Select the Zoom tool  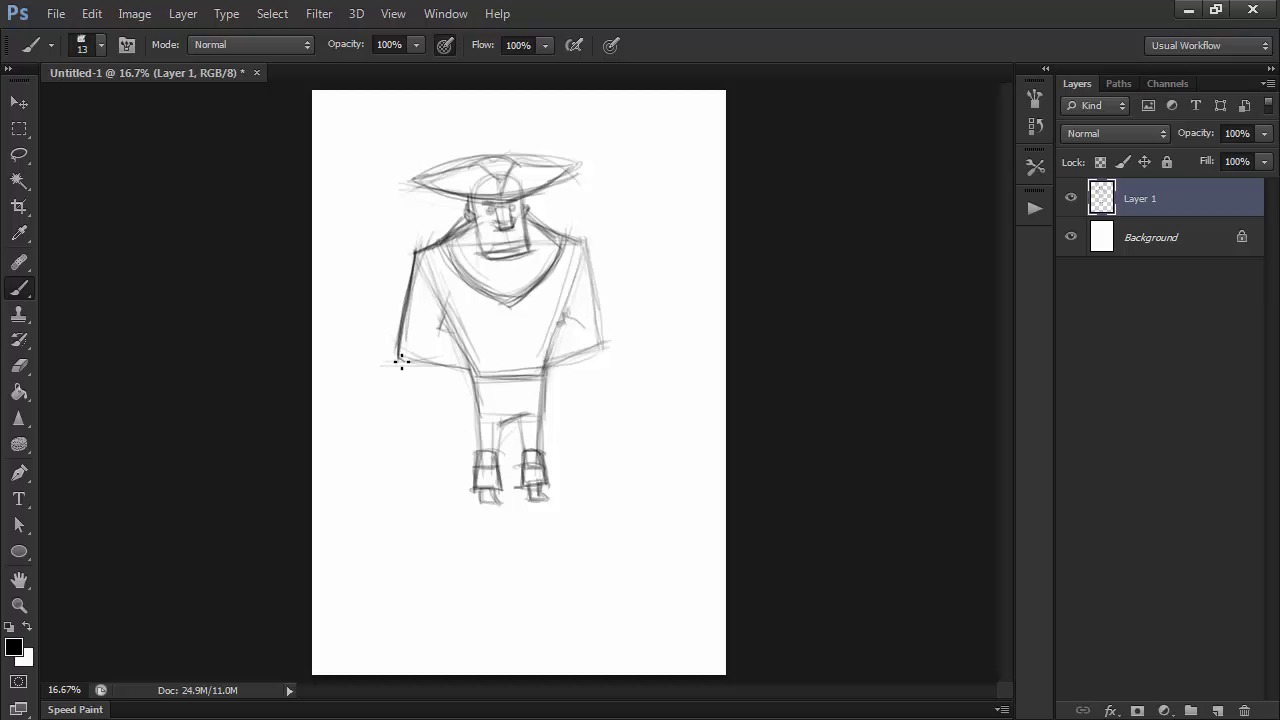[x=19, y=605]
